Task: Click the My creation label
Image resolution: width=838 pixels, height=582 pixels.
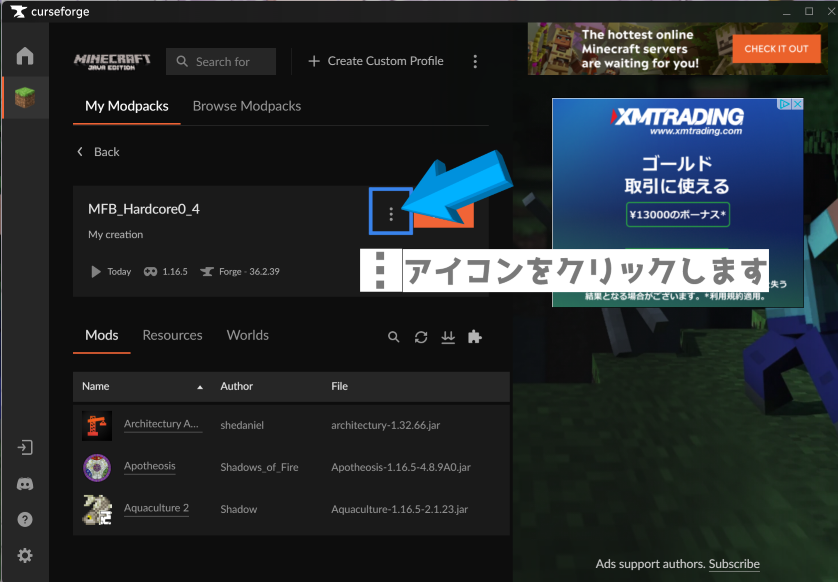Action: pos(115,235)
